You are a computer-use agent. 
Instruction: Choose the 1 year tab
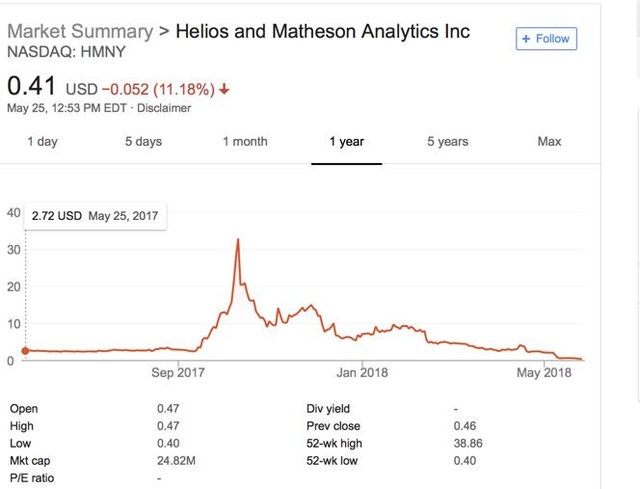[347, 141]
